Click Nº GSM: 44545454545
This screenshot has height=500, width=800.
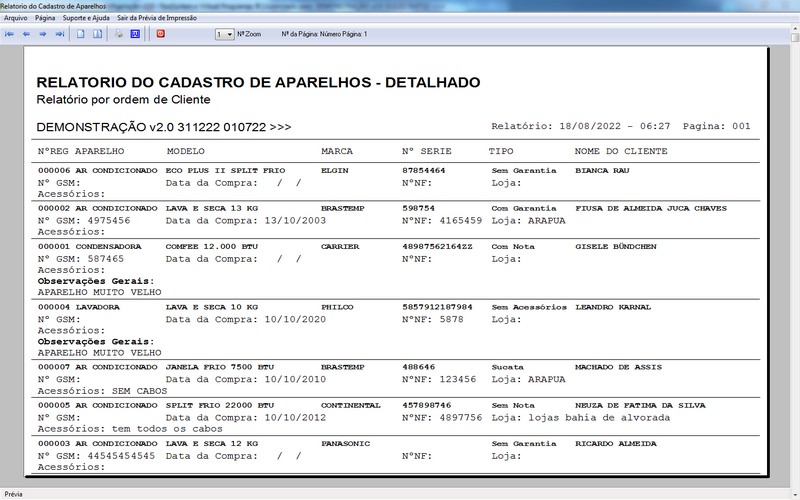coord(96,456)
